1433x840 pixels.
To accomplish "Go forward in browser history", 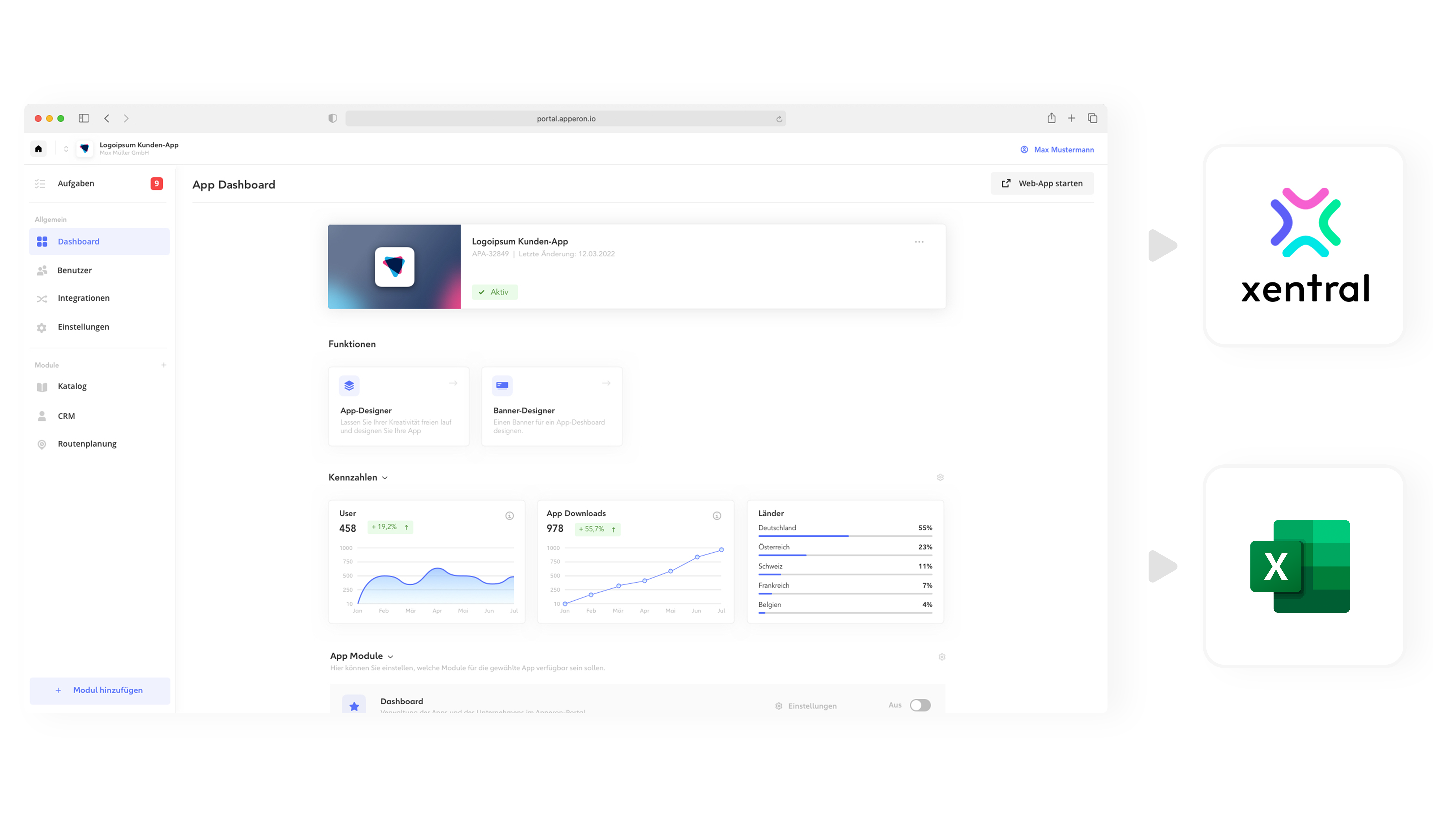I will 126,118.
